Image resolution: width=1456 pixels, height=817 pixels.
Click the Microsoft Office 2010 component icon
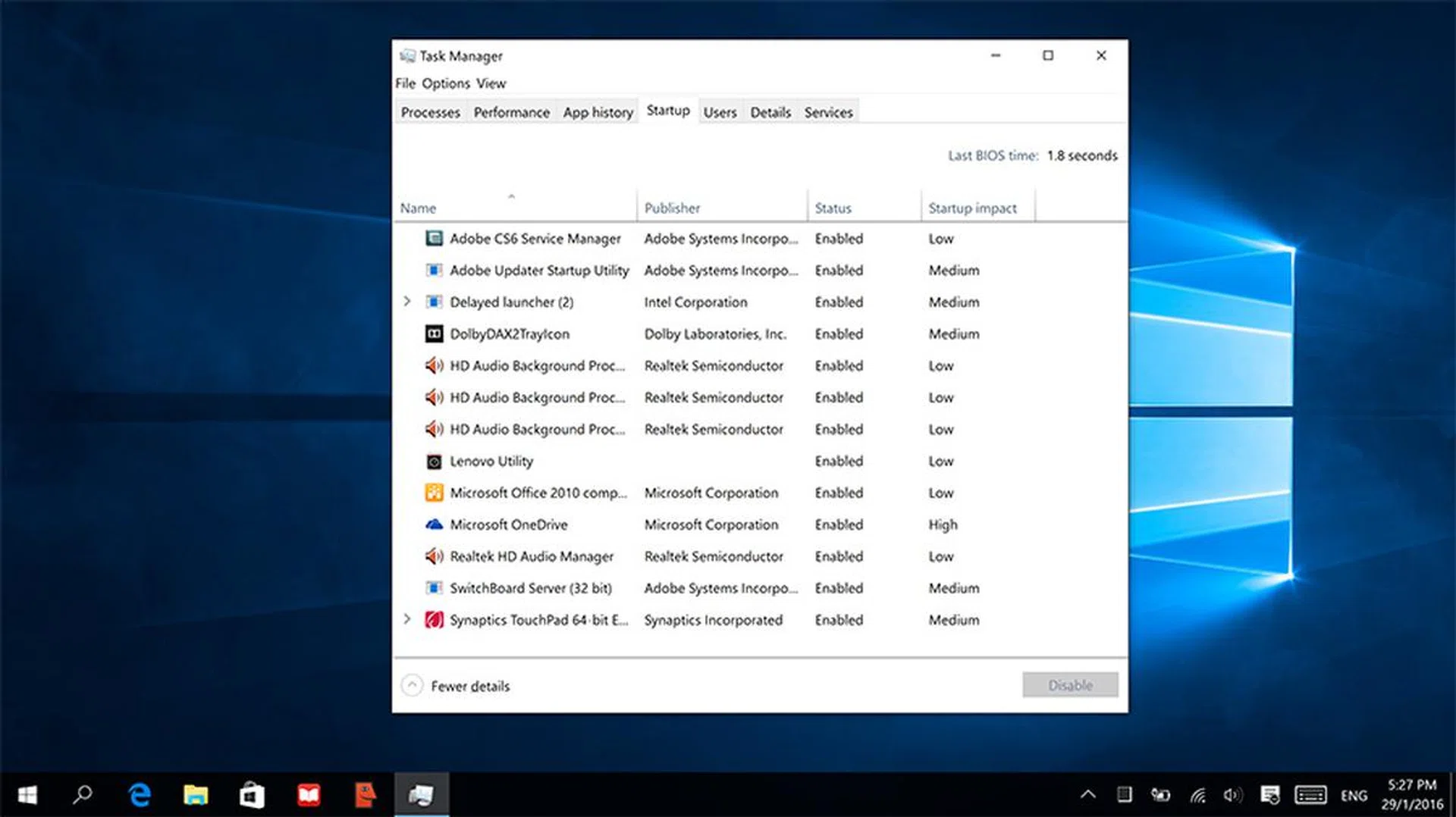(434, 493)
